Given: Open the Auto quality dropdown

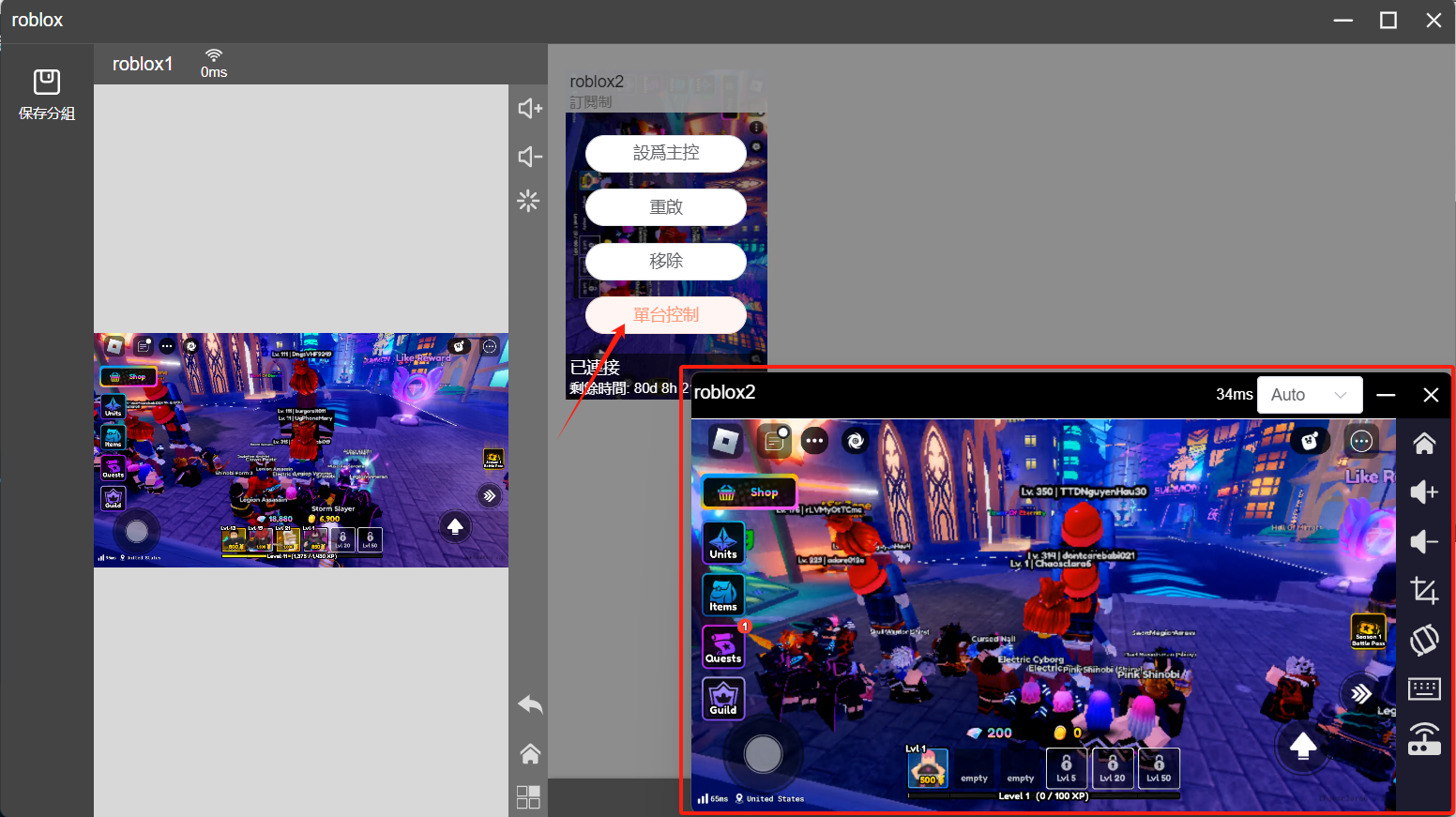Looking at the screenshot, I should tap(1310, 395).
